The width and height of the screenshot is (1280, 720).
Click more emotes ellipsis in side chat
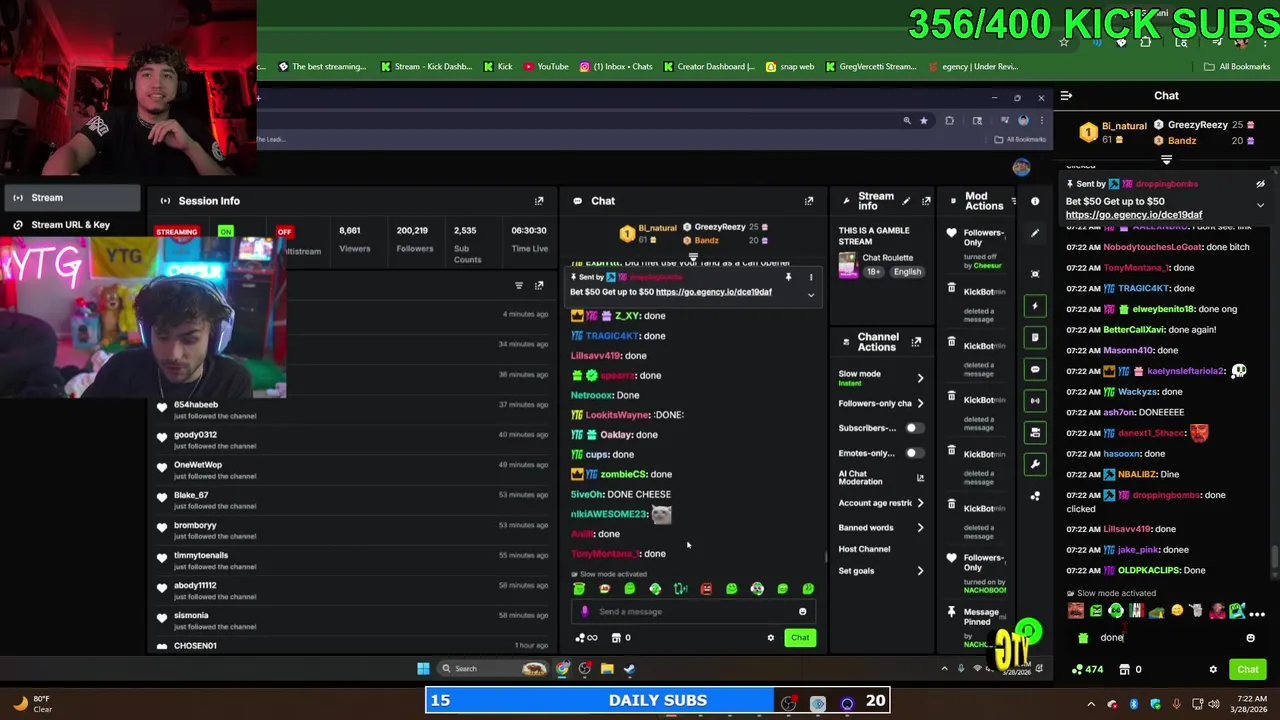pos(1258,614)
